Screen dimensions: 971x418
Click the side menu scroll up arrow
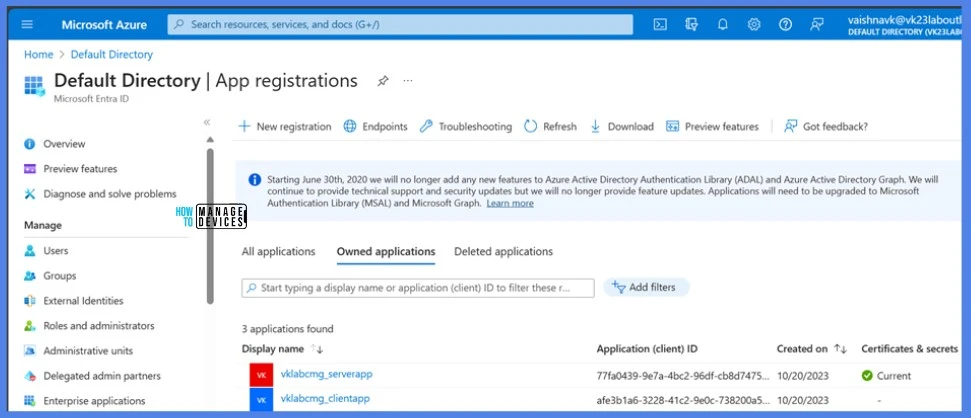click(x=210, y=139)
